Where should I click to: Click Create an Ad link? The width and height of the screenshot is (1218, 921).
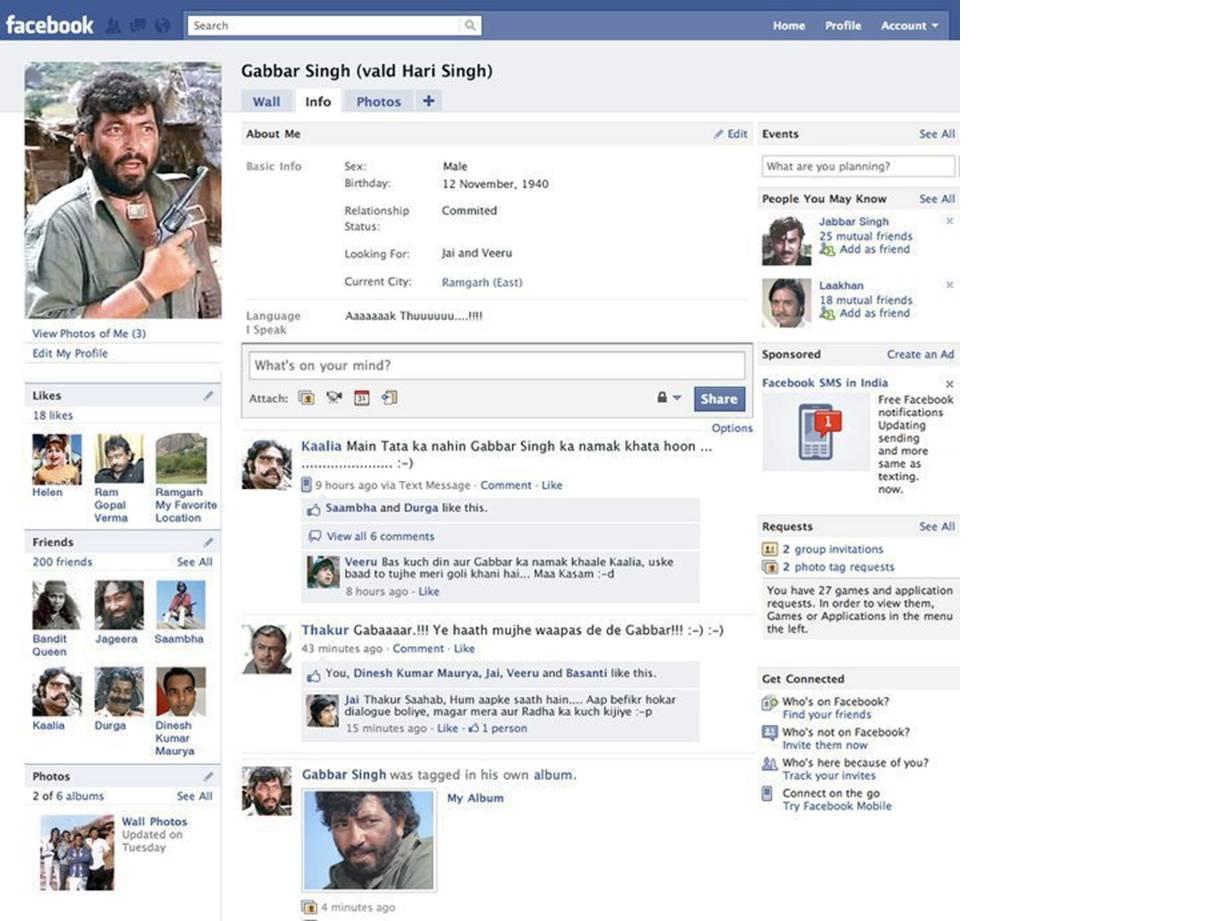(x=921, y=355)
